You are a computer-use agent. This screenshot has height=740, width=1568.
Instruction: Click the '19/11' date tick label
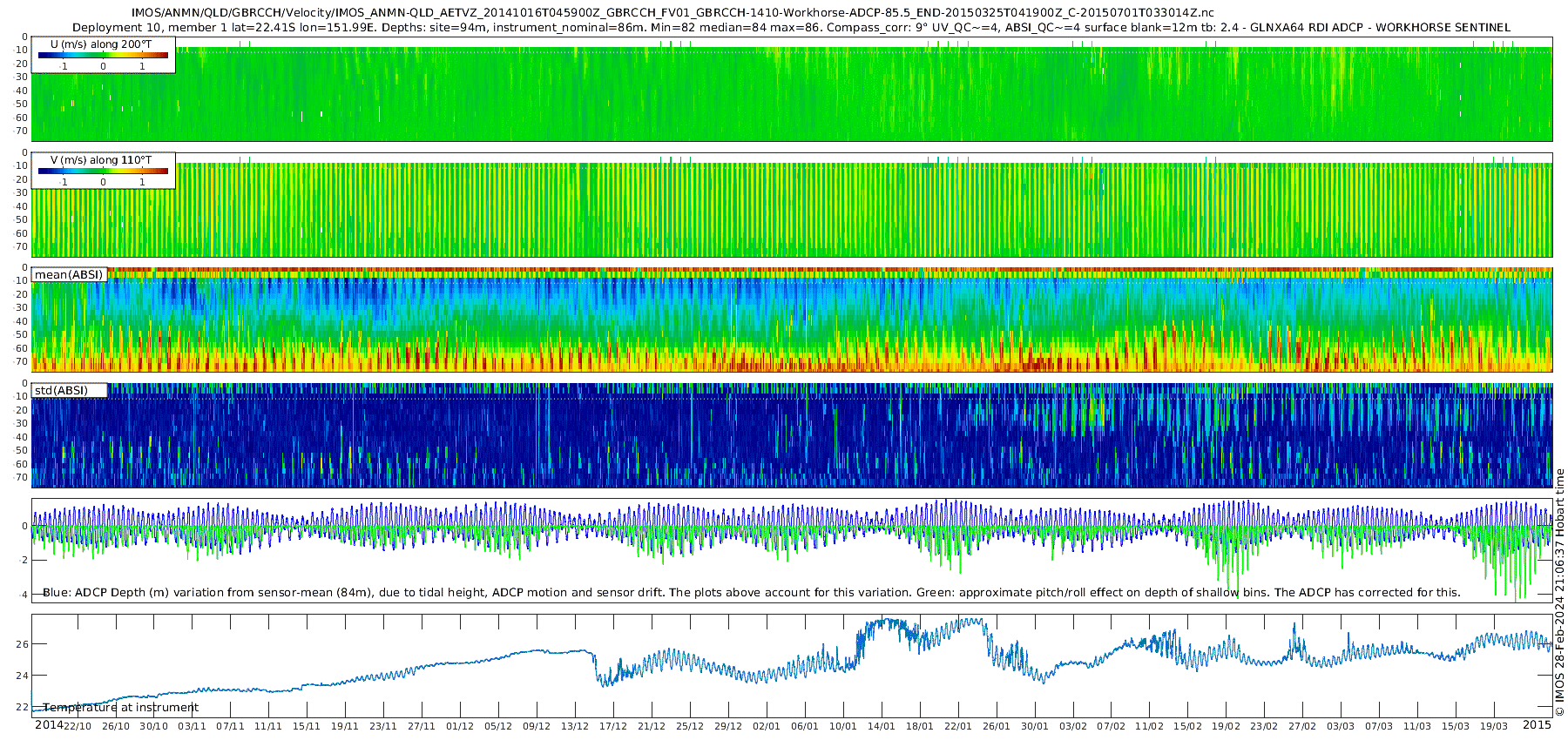pyautogui.click(x=345, y=726)
